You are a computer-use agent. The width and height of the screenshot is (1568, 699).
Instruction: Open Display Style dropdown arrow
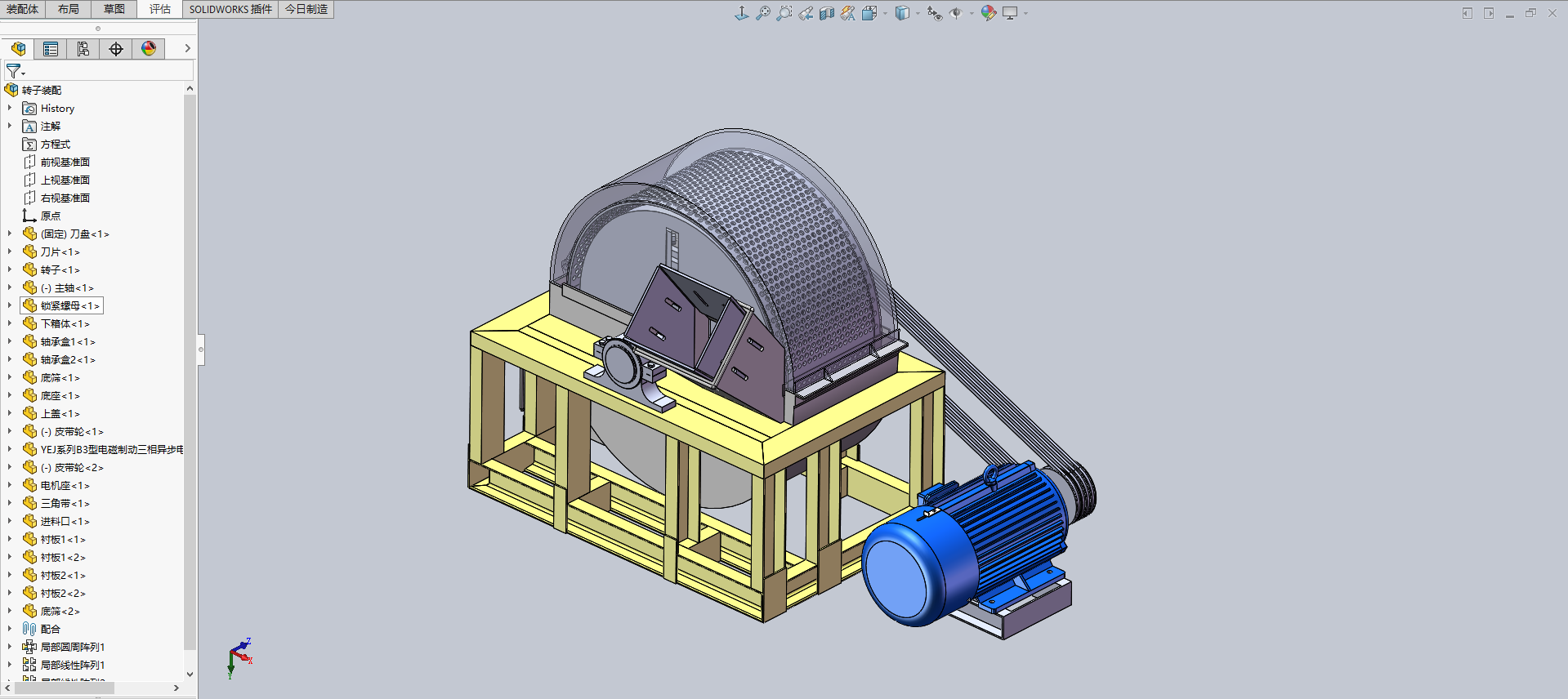(x=918, y=13)
